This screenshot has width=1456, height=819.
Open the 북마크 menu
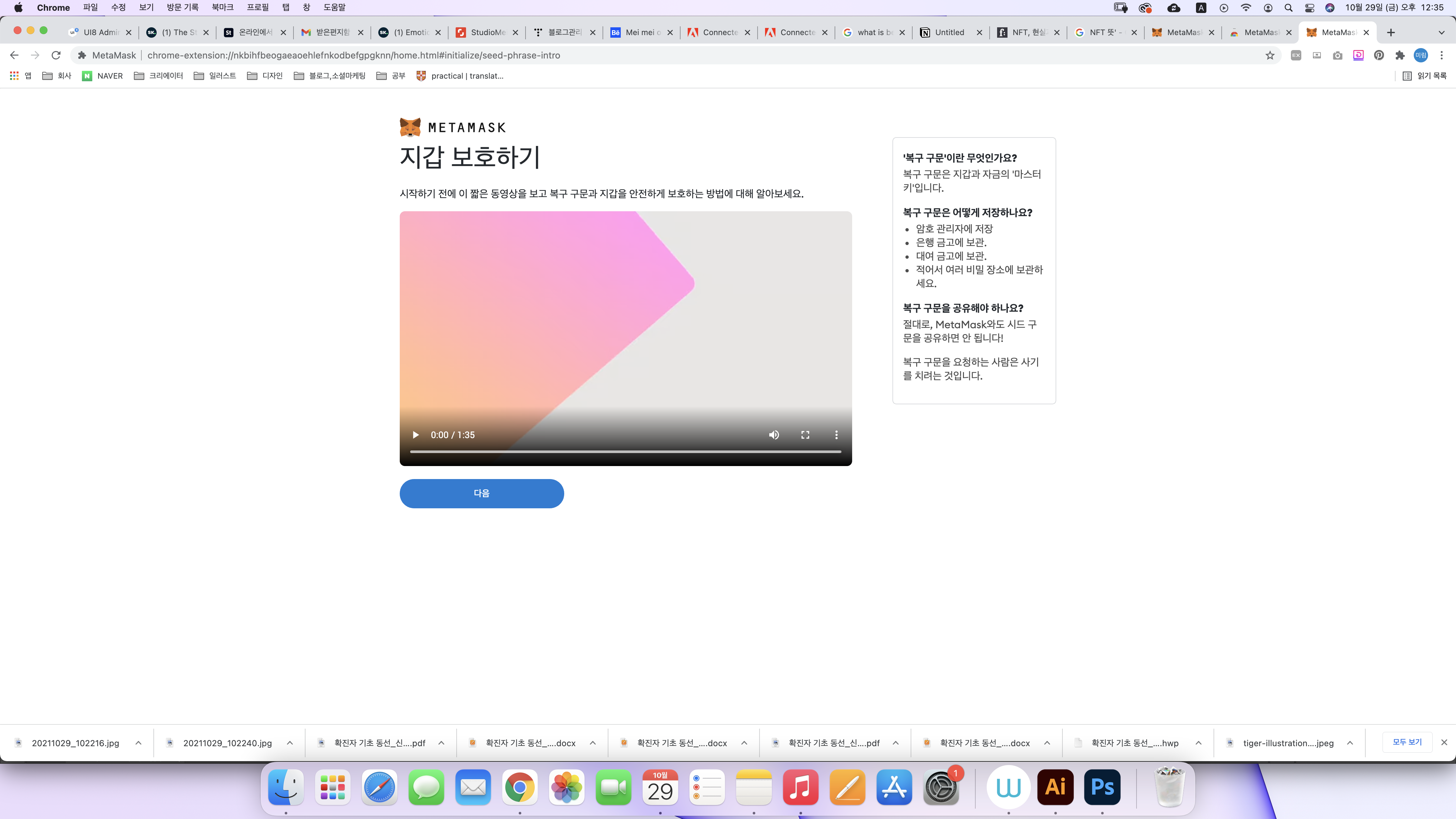click(x=223, y=7)
